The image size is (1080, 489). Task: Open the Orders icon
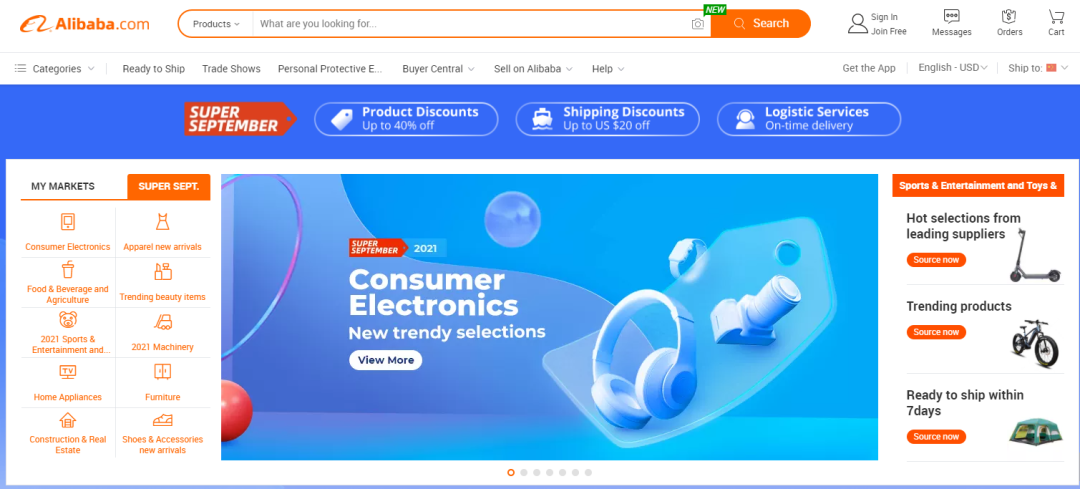1009,17
